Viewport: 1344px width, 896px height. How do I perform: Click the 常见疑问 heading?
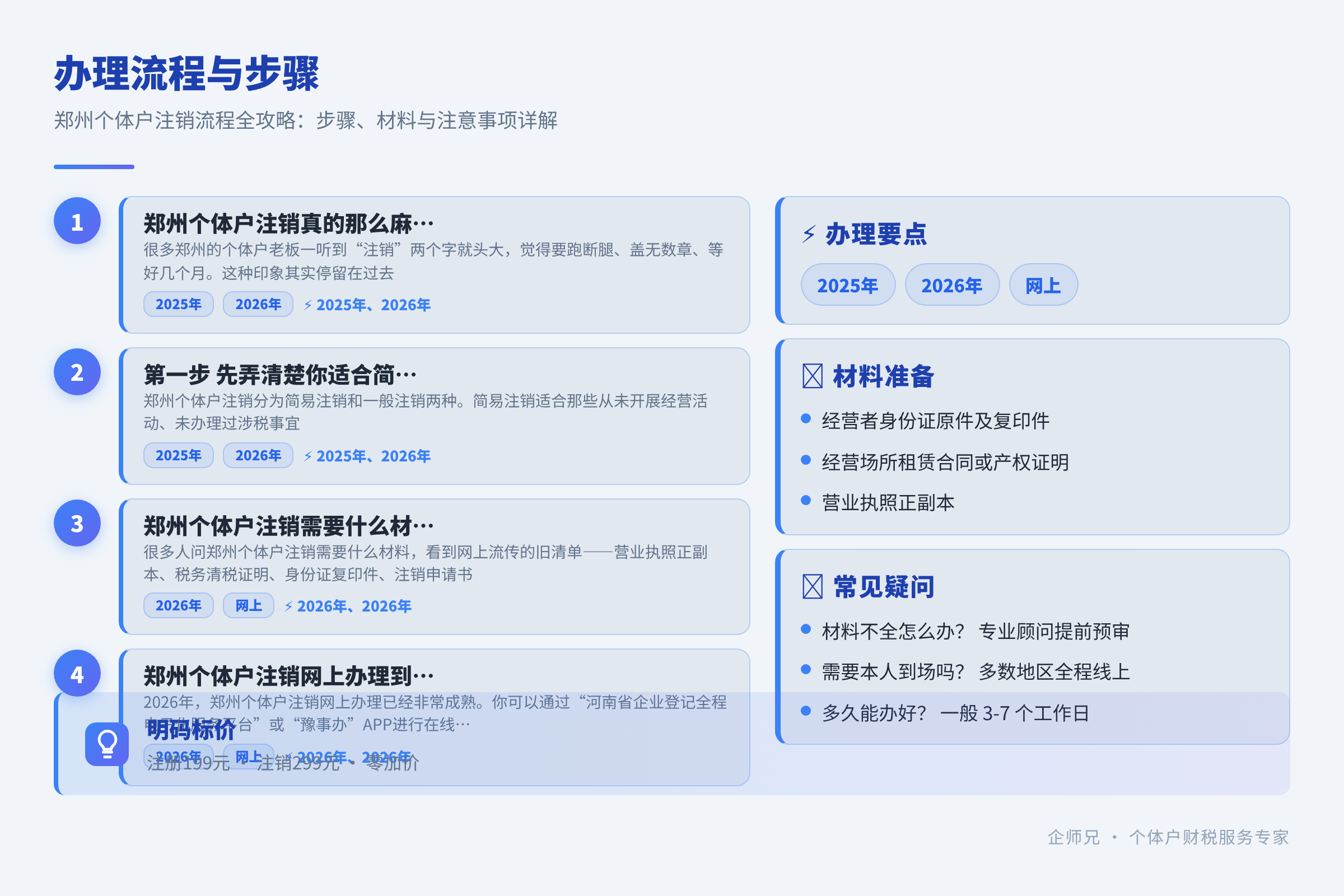coord(884,586)
